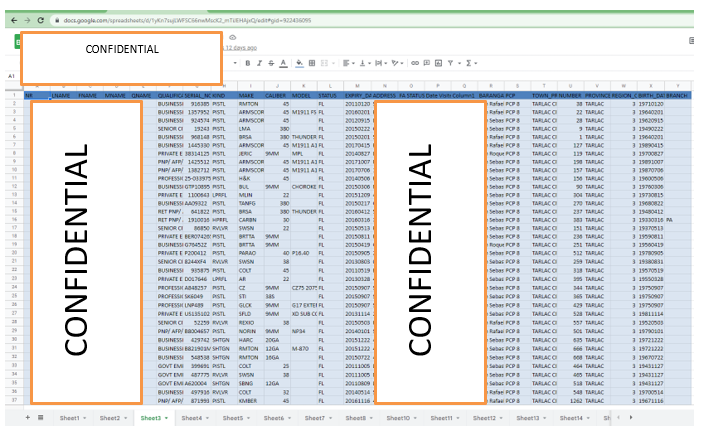Image resolution: width=724 pixels, height=436 pixels.
Task: Switch to the Sheet13 tab
Action: (x=528, y=418)
